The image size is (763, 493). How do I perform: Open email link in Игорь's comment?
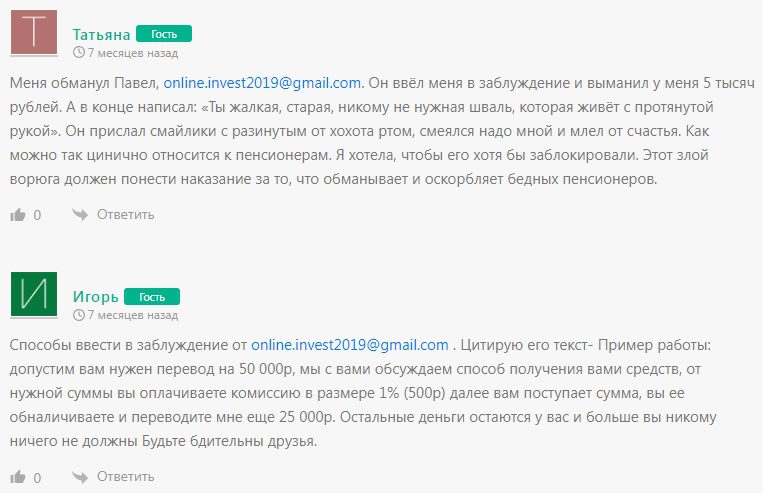(349, 346)
